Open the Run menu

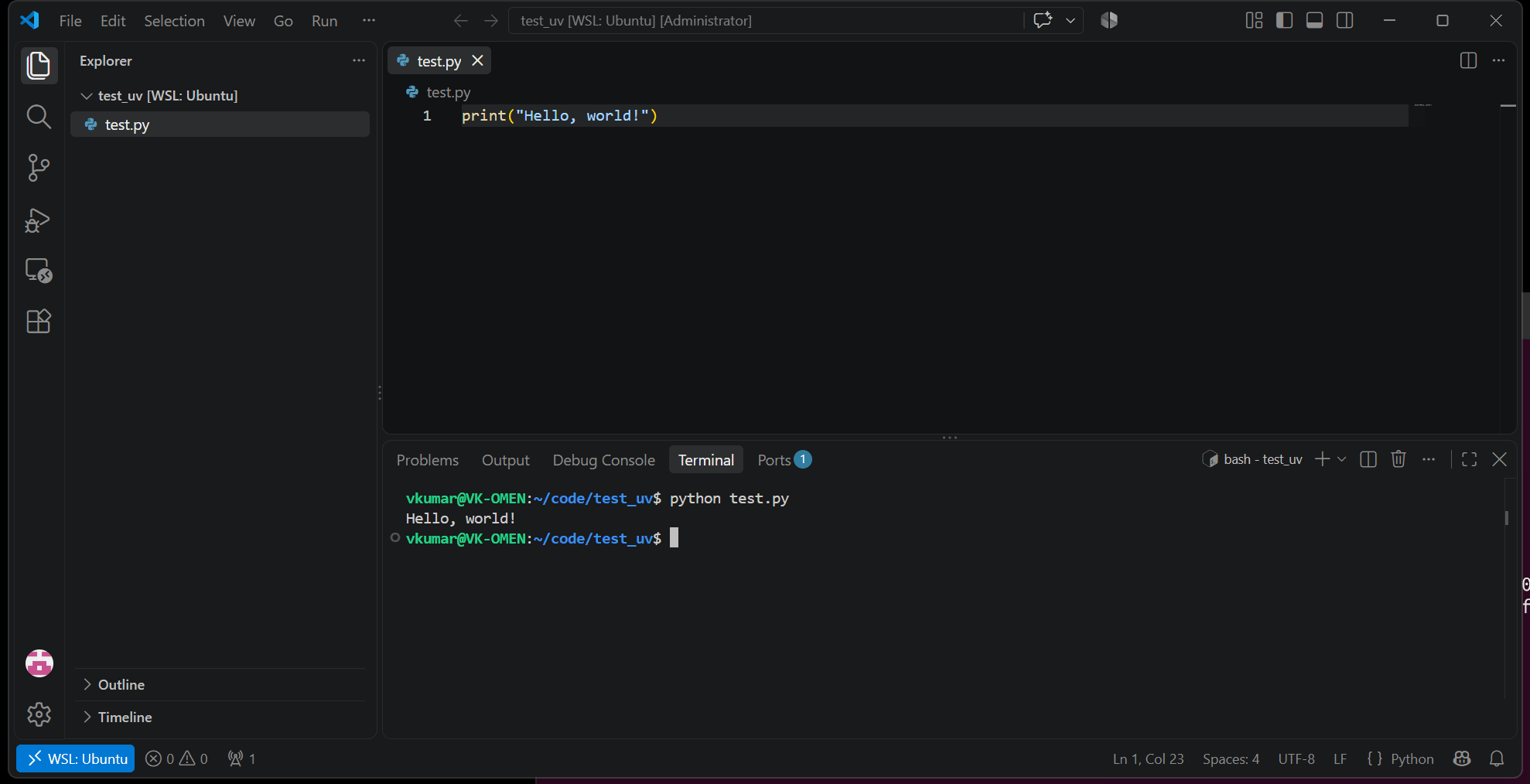(324, 21)
